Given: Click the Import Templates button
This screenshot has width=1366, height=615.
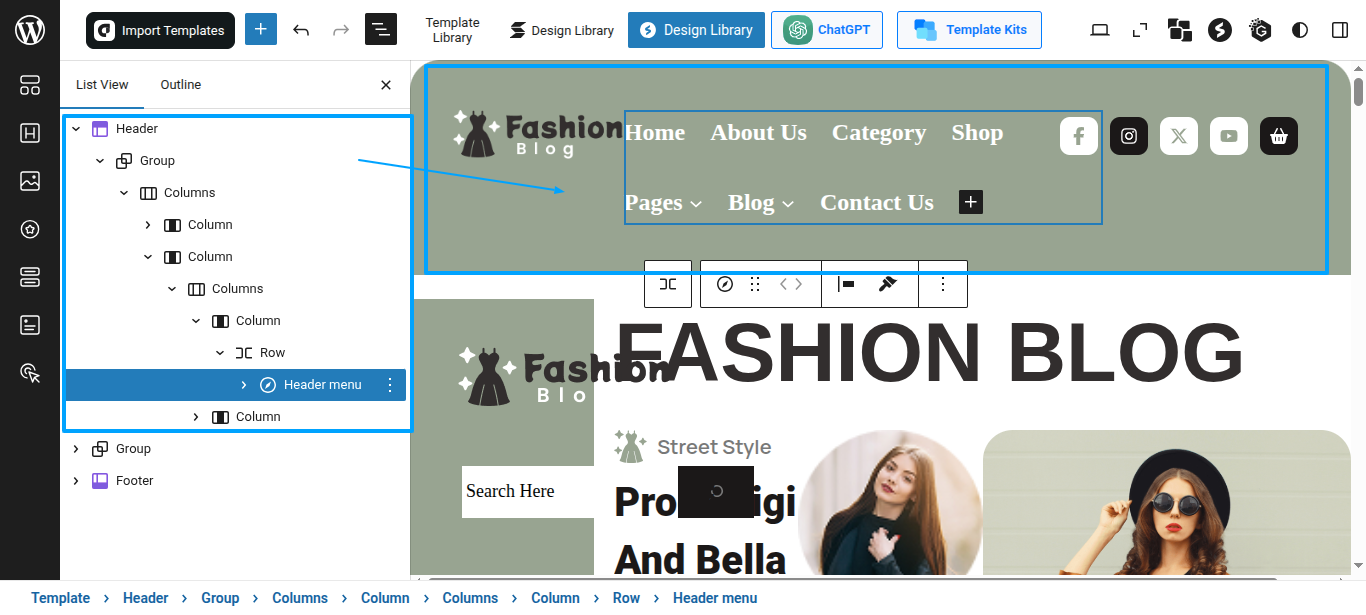Looking at the screenshot, I should point(160,30).
